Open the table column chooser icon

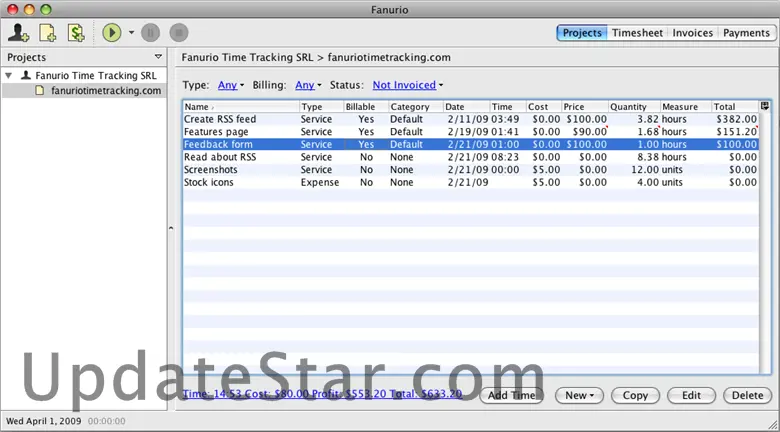pyautogui.click(x=765, y=106)
